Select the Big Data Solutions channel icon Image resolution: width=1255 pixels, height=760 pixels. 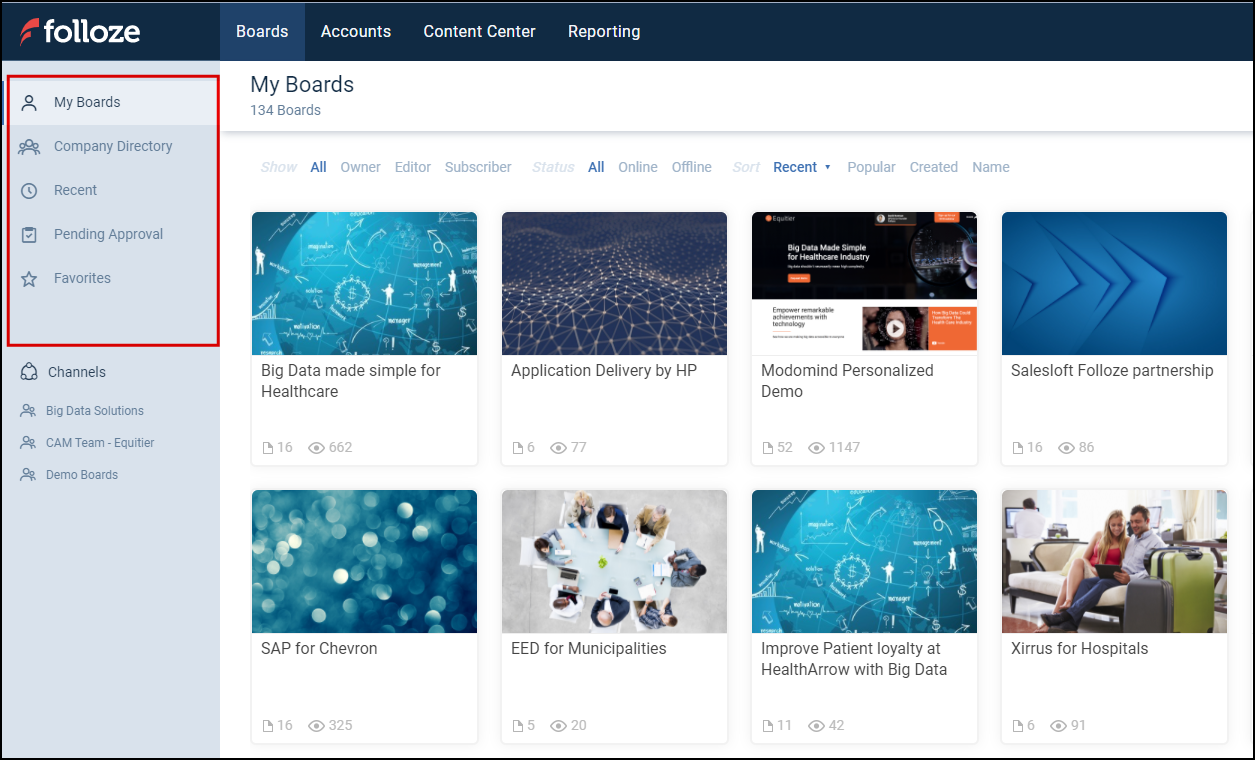28,410
